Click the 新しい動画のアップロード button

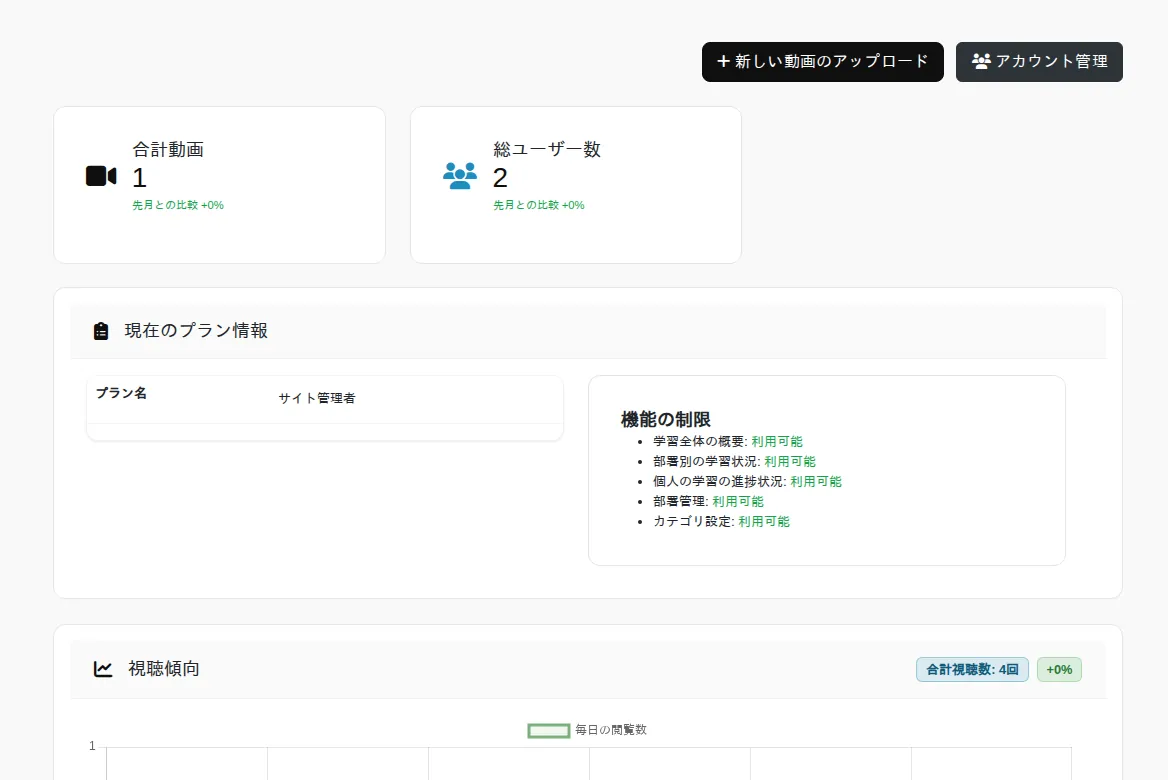click(x=822, y=62)
